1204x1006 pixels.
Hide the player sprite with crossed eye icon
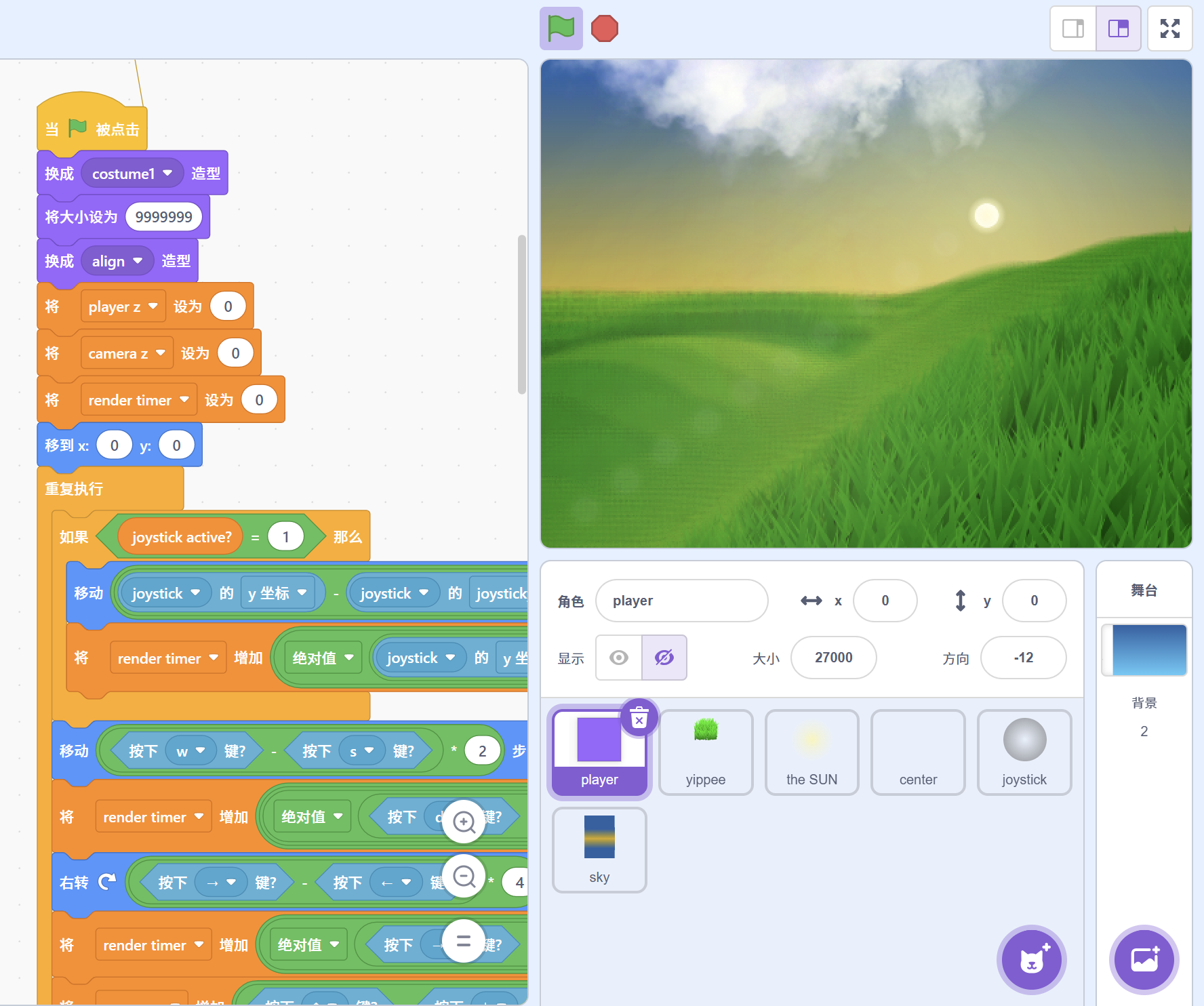pos(664,658)
